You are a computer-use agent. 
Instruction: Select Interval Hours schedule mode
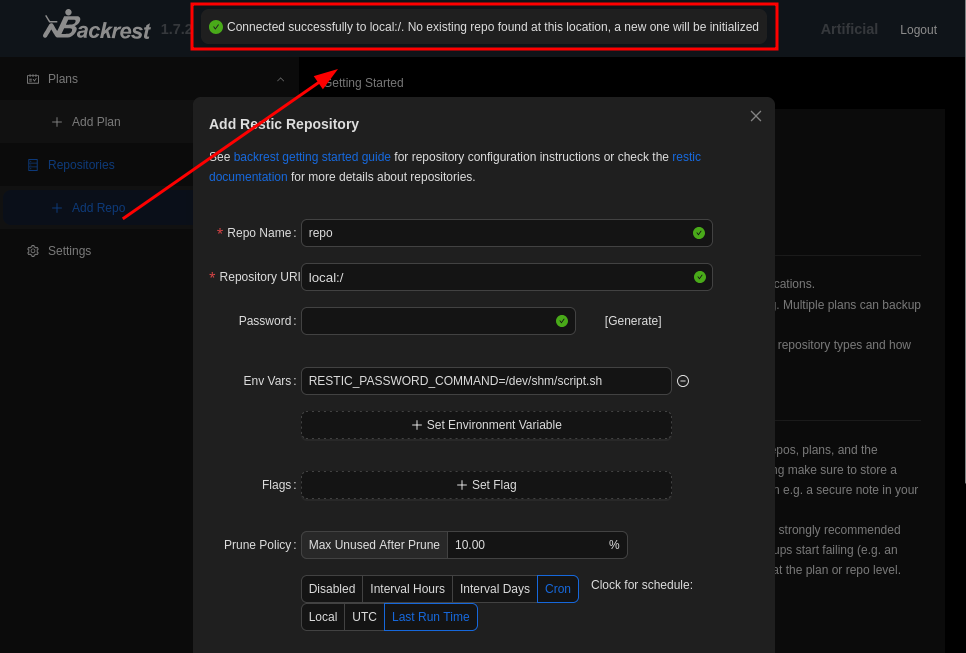pyautogui.click(x=407, y=589)
